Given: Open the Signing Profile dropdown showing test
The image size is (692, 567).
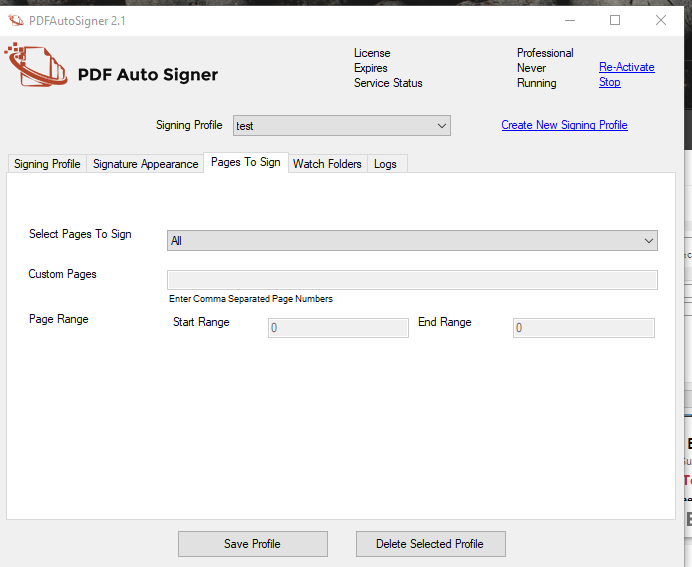Looking at the screenshot, I should click(x=342, y=126).
